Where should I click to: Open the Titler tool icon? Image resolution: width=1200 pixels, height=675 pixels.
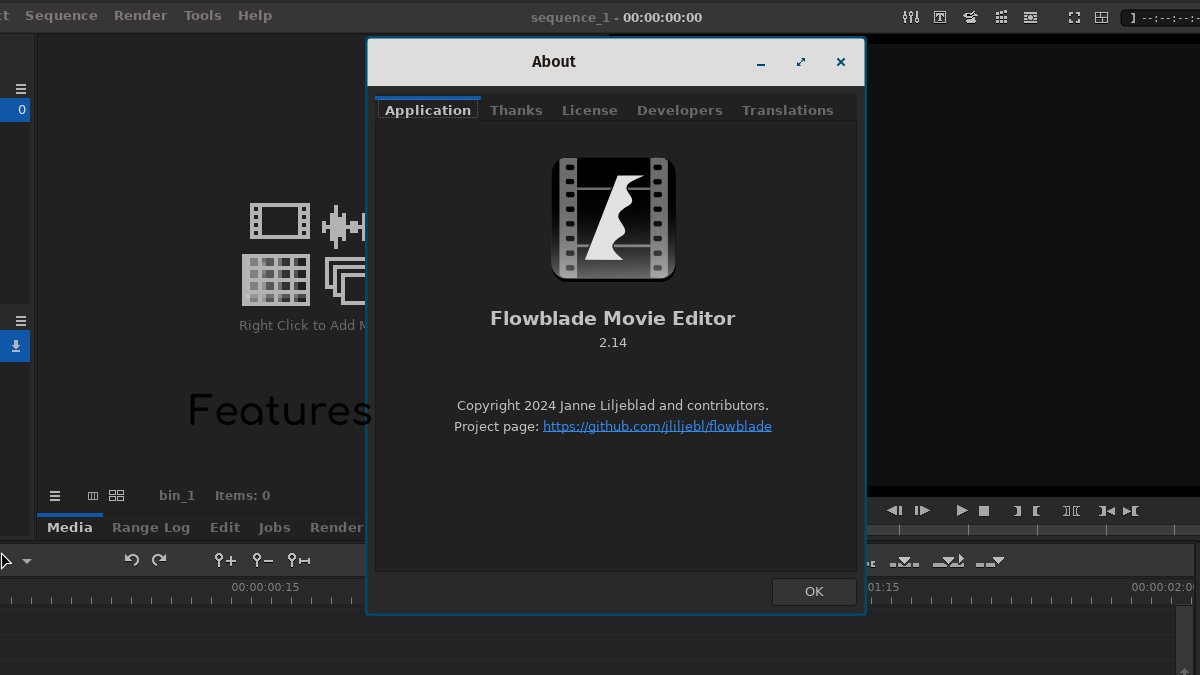[x=940, y=17]
